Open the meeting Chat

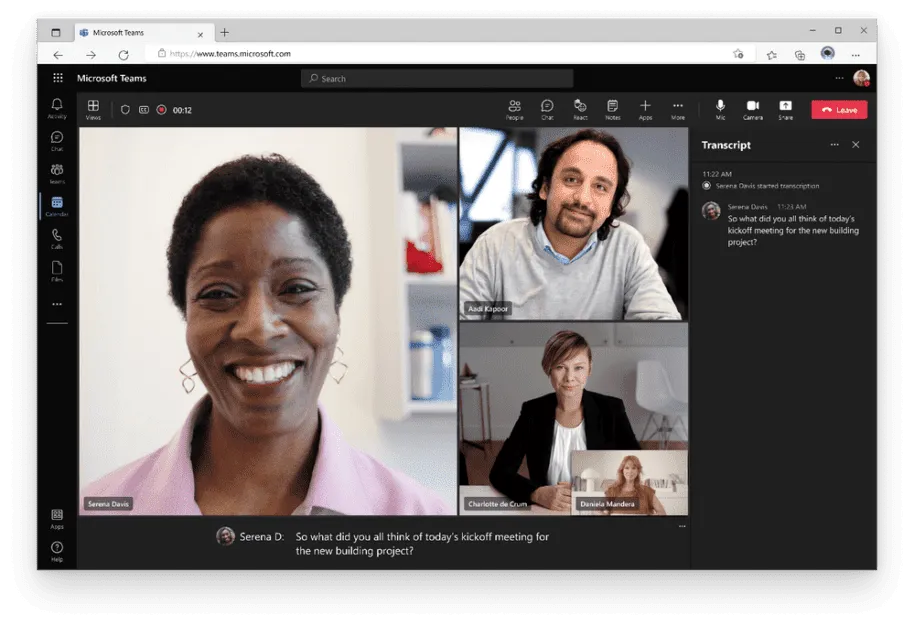pyautogui.click(x=546, y=110)
